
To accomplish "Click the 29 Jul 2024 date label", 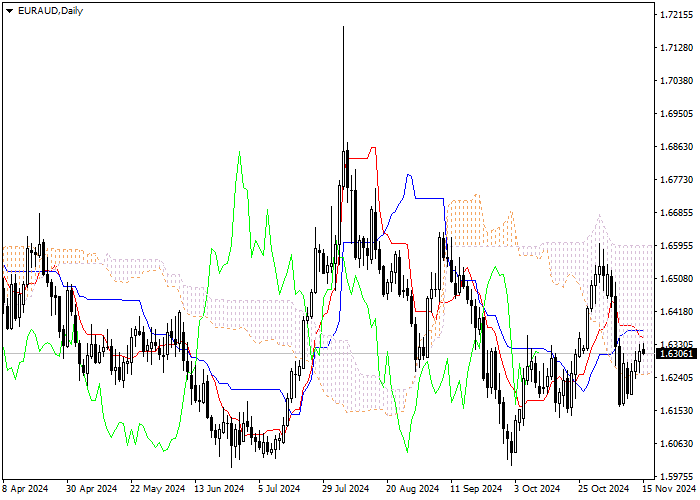I will pyautogui.click(x=346, y=489).
